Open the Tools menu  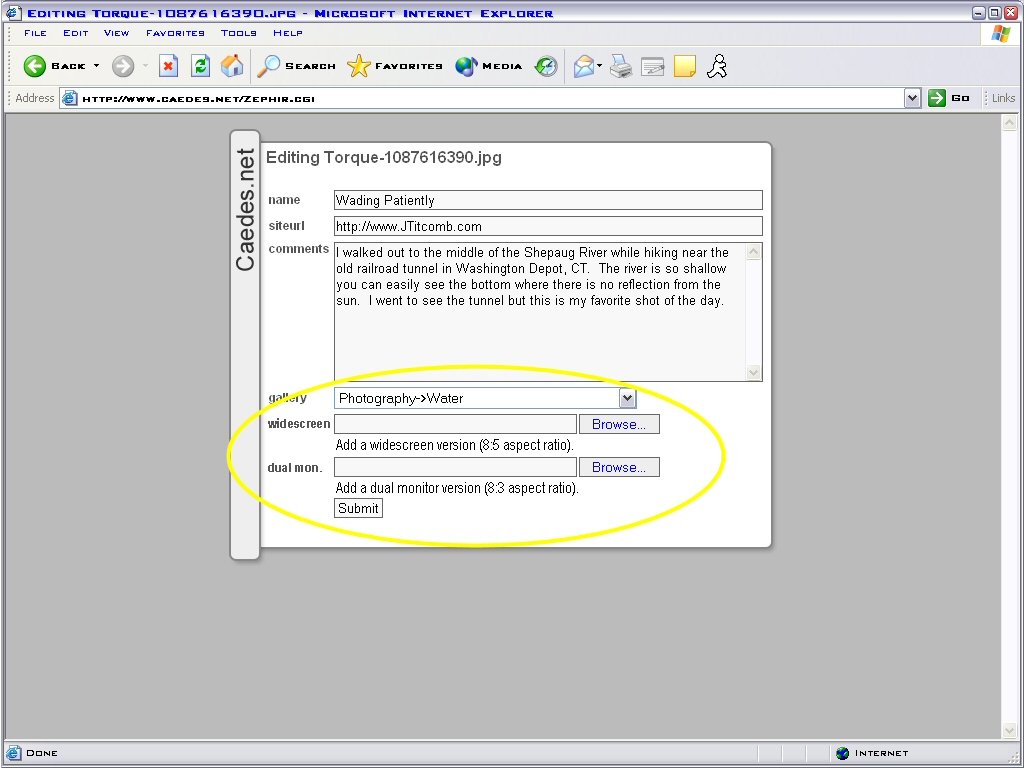coord(239,33)
